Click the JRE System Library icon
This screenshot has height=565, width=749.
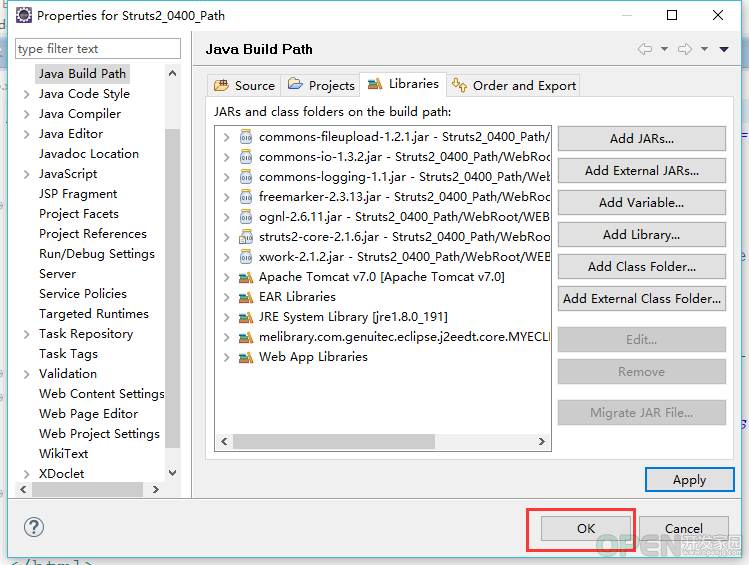pyautogui.click(x=246, y=318)
